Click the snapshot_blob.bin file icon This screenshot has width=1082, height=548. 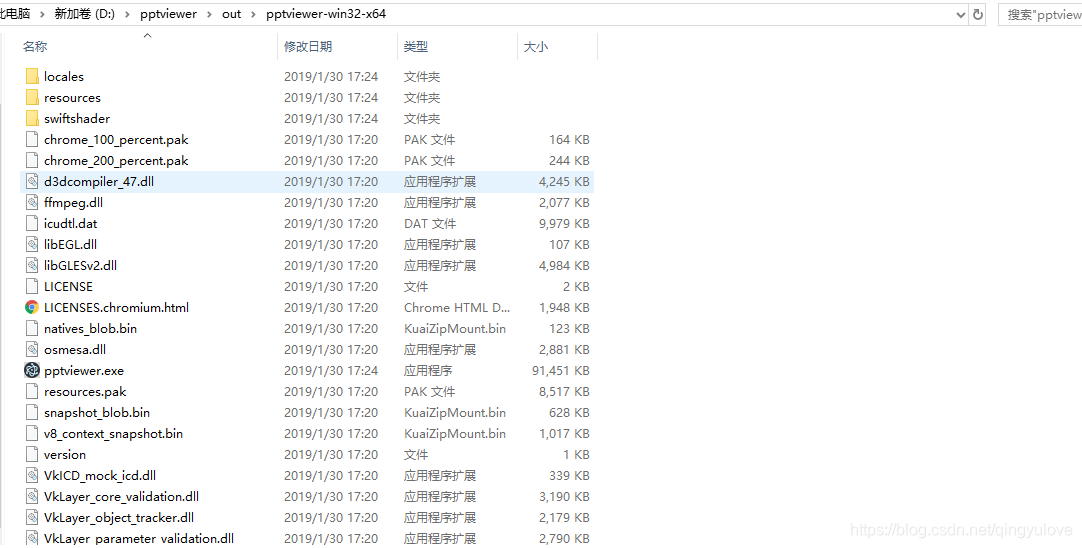pyautogui.click(x=32, y=413)
